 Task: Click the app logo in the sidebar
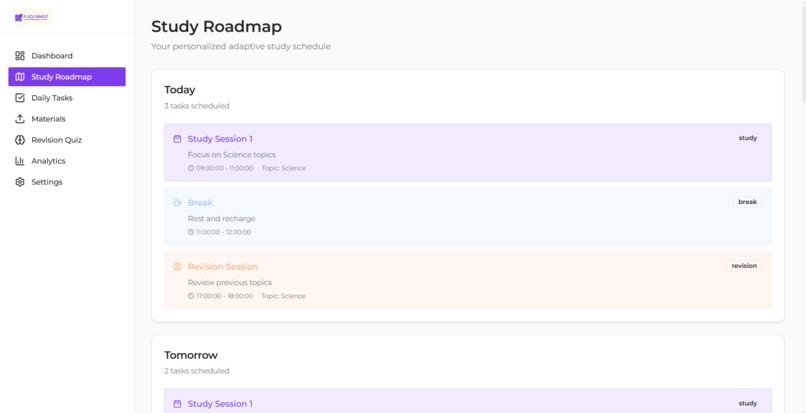pyautogui.click(x=32, y=17)
